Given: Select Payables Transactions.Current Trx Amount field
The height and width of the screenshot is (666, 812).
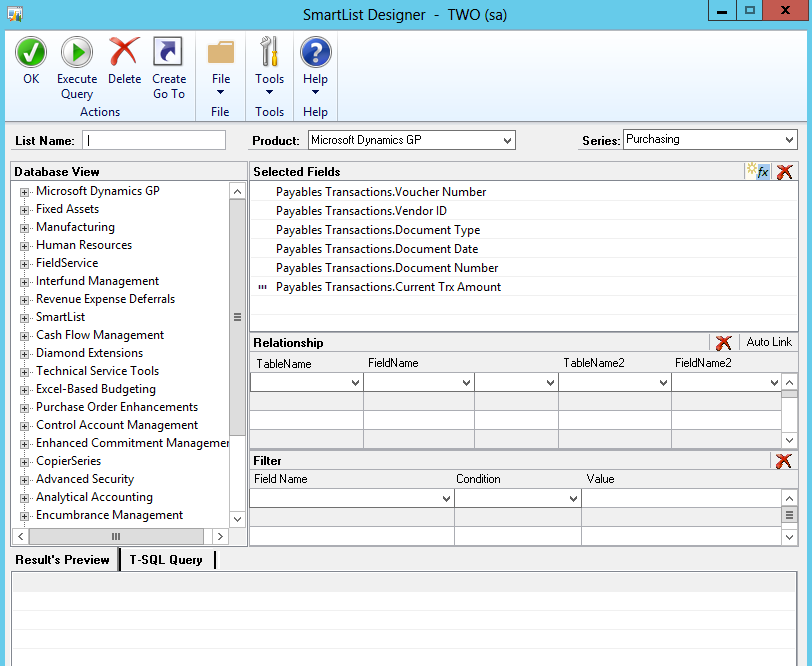Looking at the screenshot, I should (388, 287).
